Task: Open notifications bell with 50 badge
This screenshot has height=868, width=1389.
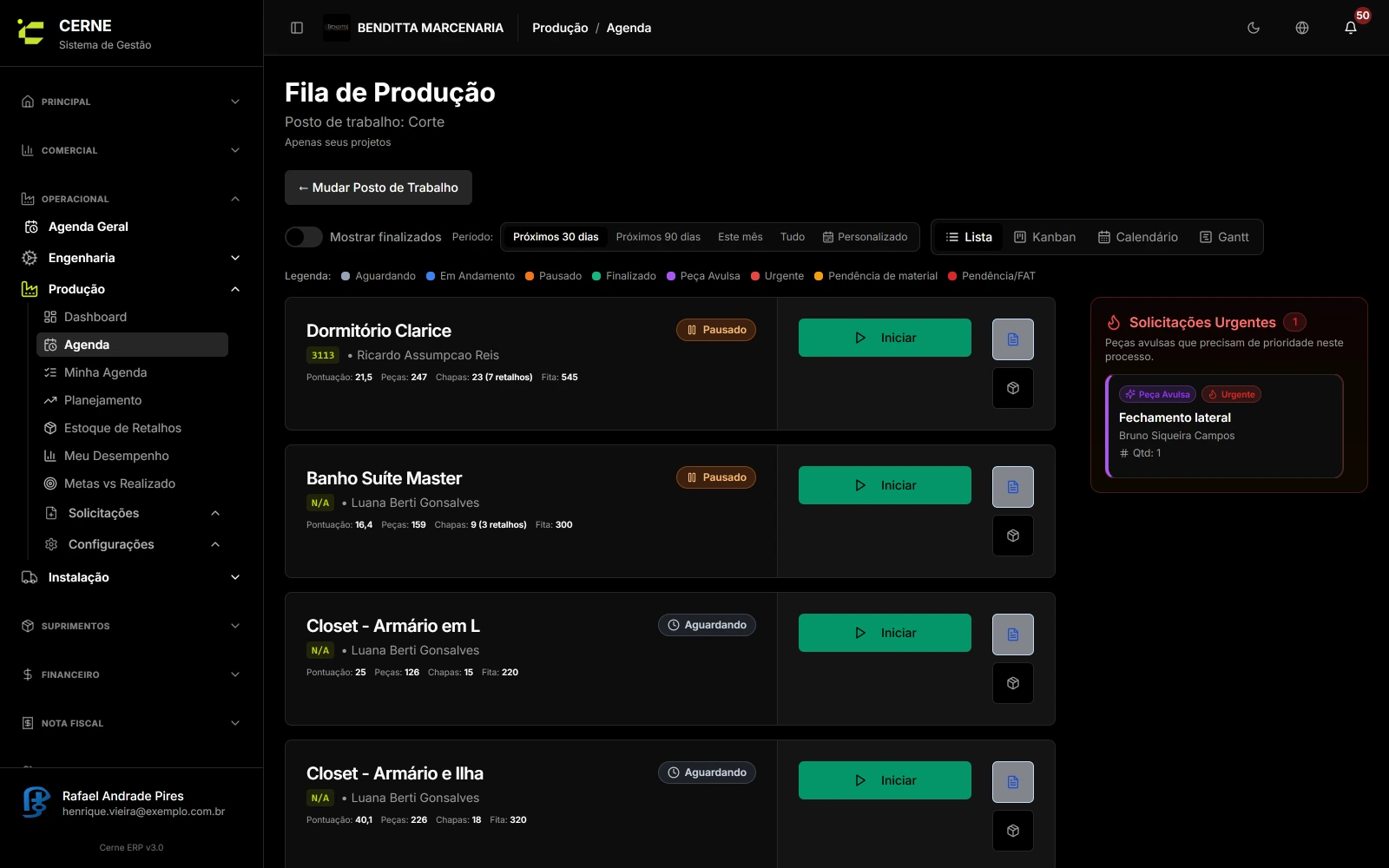Action: [x=1351, y=28]
